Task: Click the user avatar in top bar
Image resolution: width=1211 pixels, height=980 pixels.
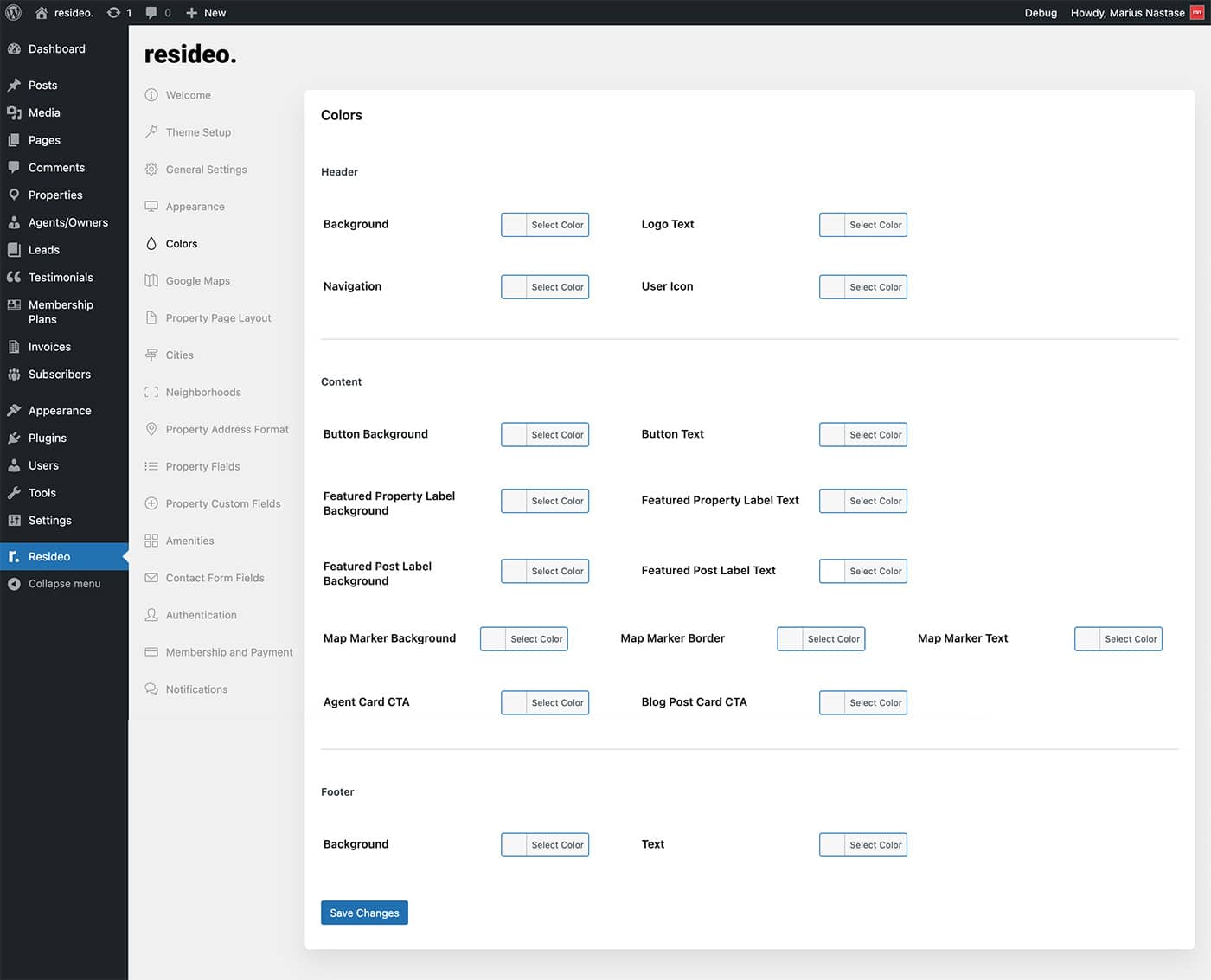Action: point(1197,13)
